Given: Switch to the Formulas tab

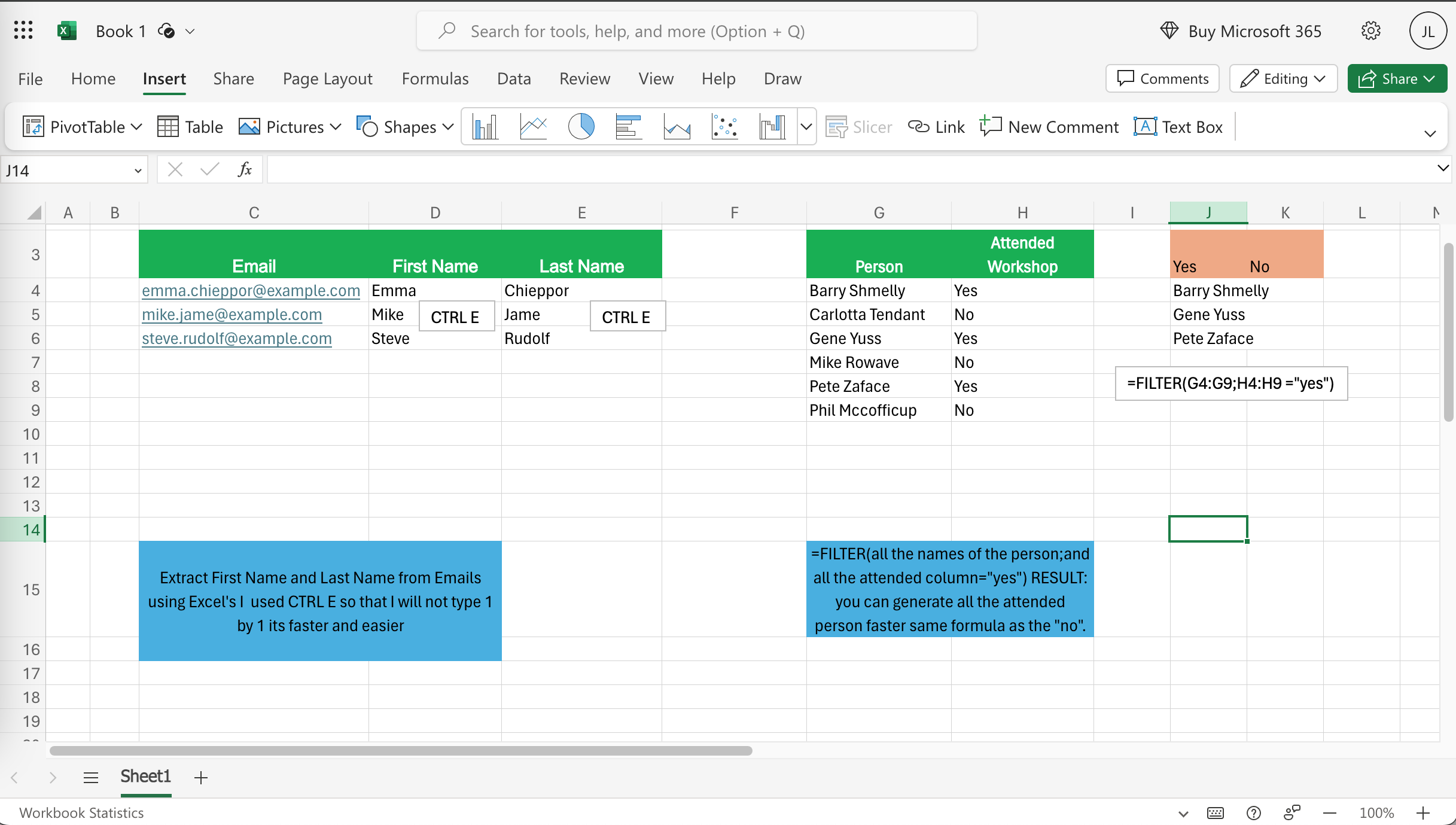Looking at the screenshot, I should 435,79.
